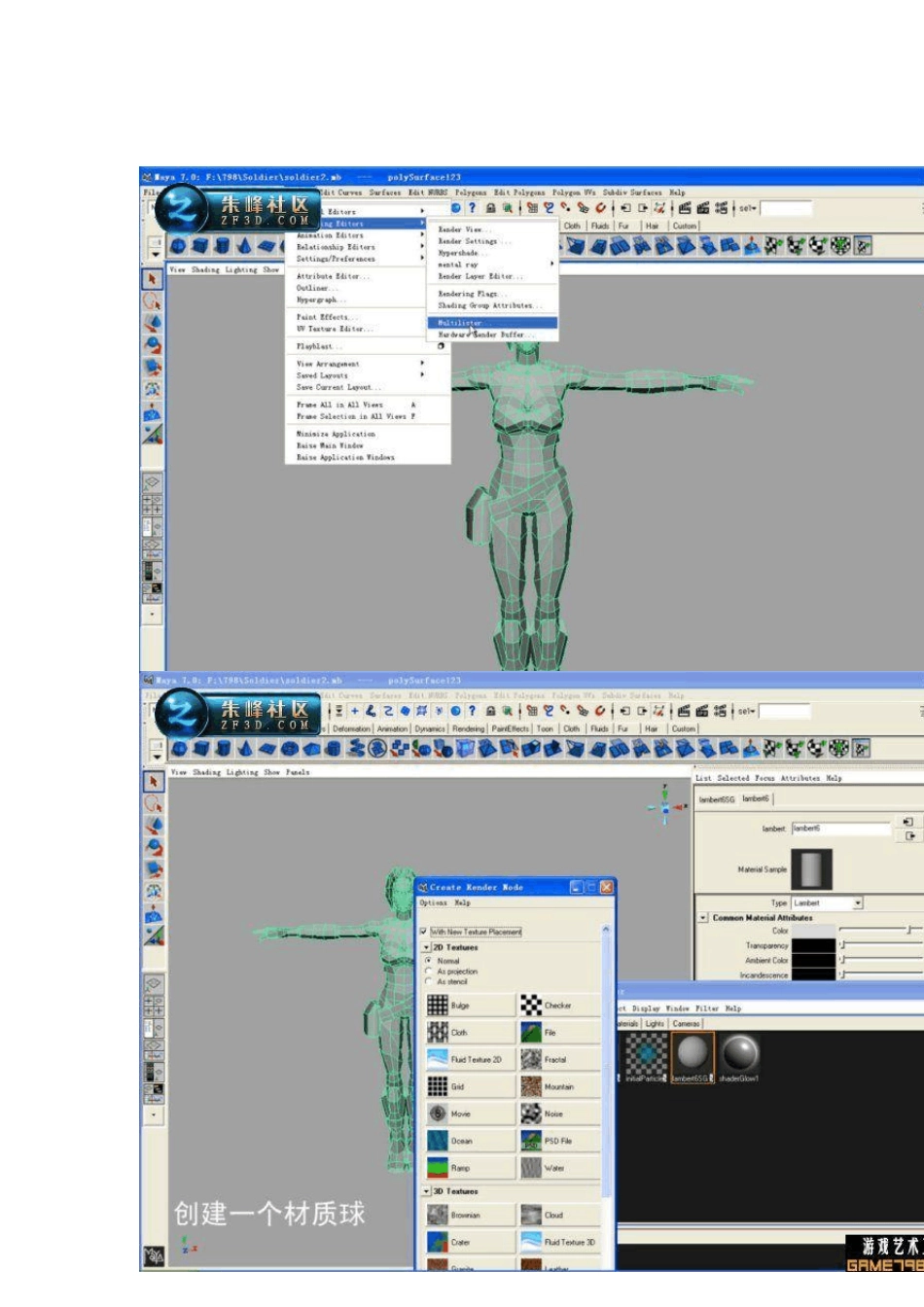Screen dimensions: 924x1307
Task: Select the arrow Select tool in lower toolbox
Action: [x=153, y=782]
